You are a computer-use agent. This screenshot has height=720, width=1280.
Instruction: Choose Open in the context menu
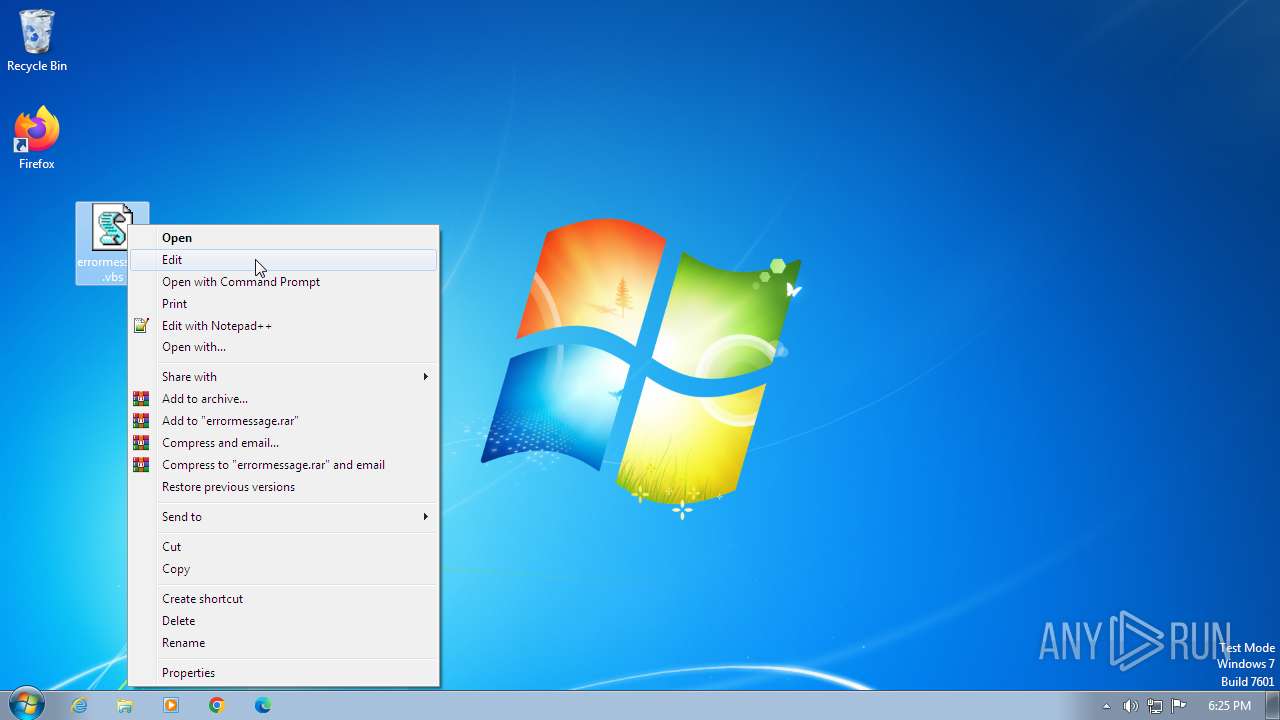coord(284,238)
